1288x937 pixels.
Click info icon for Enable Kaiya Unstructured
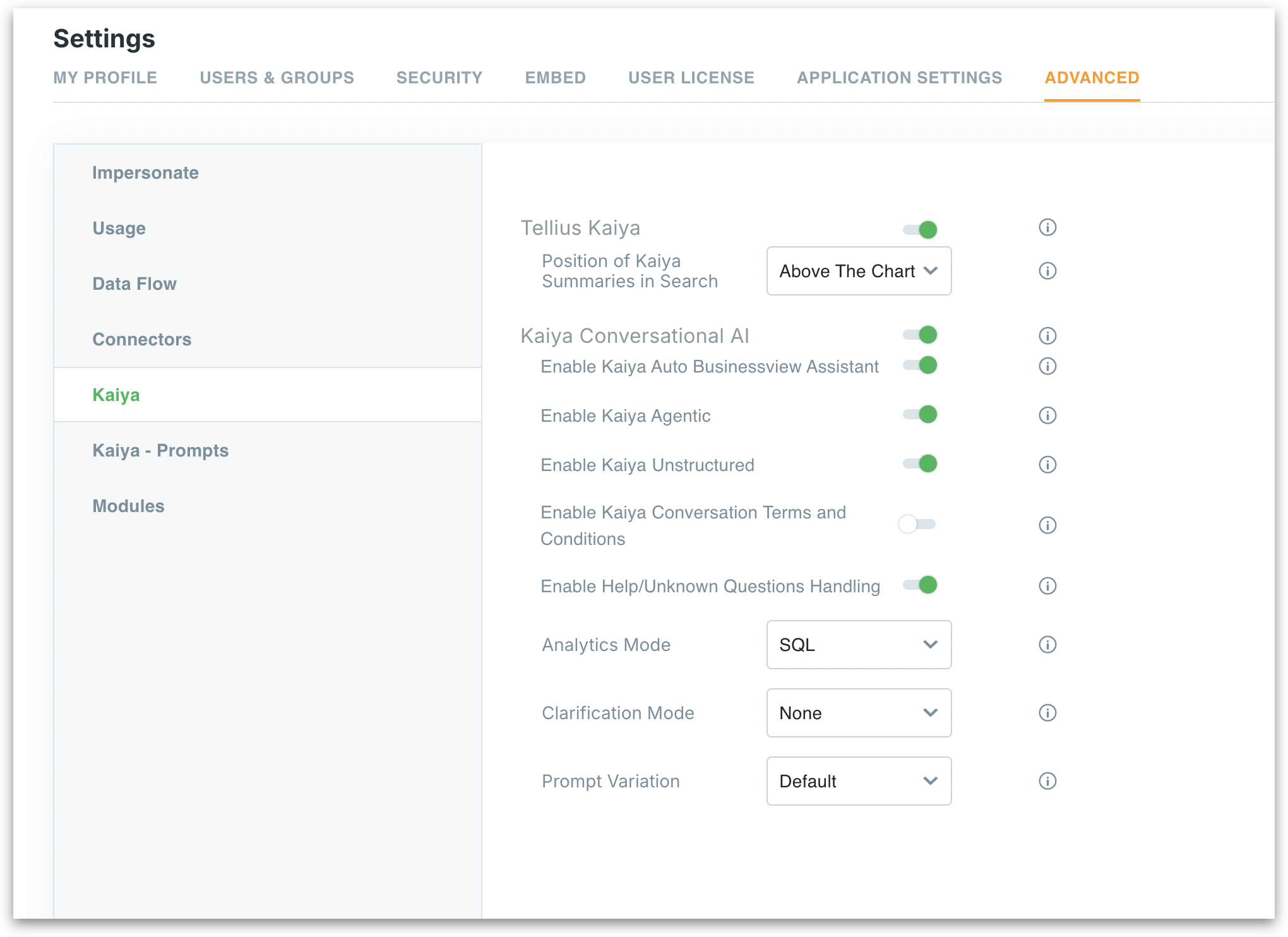tap(1047, 465)
